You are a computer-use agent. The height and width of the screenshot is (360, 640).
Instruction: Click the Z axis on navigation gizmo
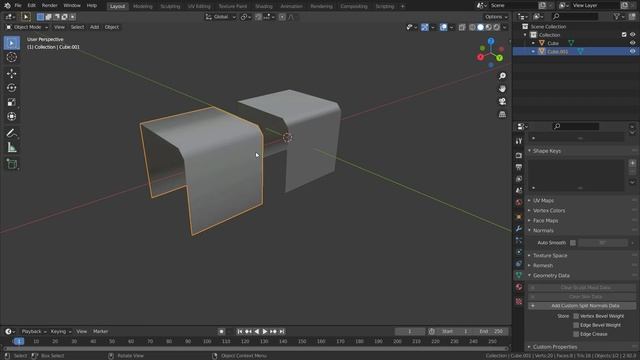click(x=491, y=41)
